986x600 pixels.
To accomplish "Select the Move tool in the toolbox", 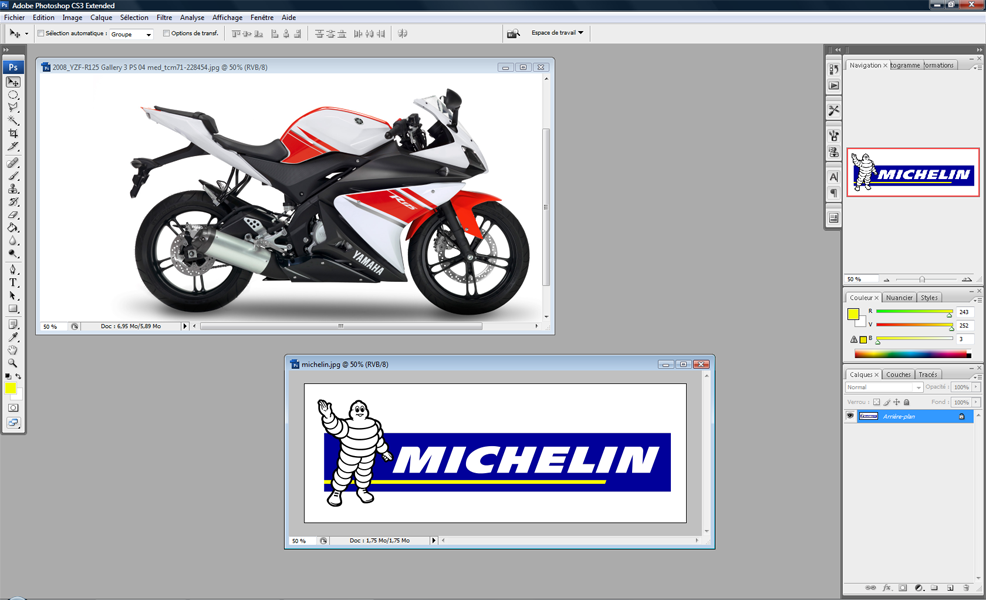I will (x=13, y=82).
